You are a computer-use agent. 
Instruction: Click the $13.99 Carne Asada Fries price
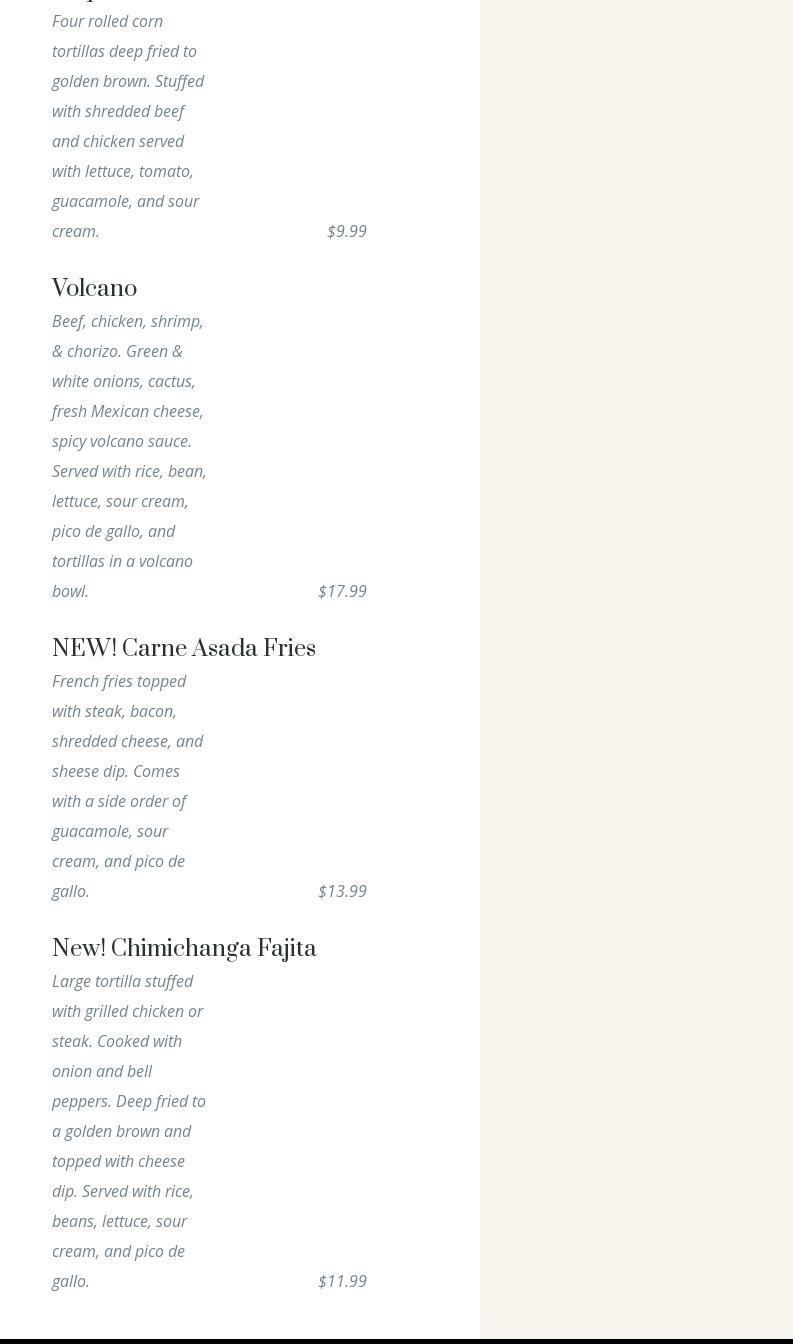coord(342,891)
